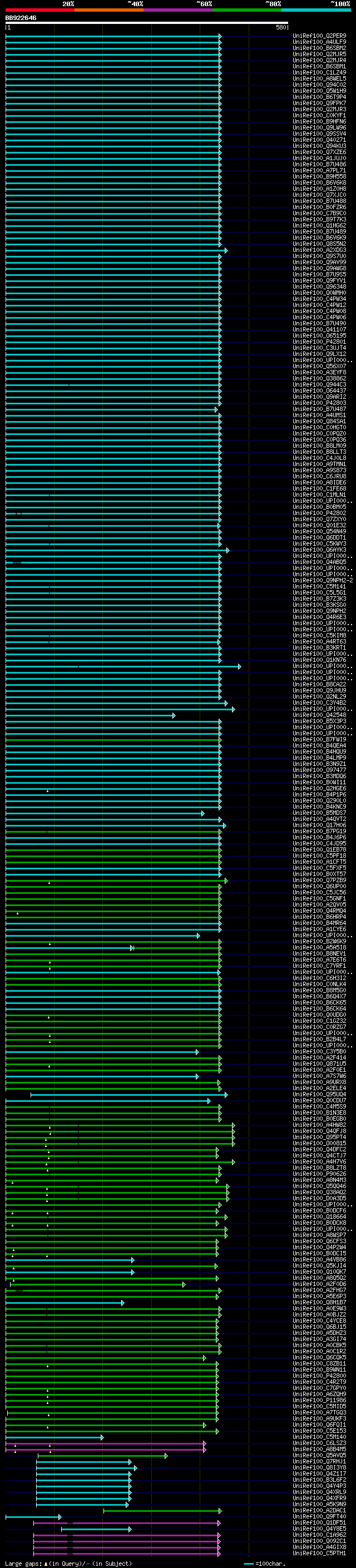
Task: Open hit UniRef100_B0WI11
Action: pos(319,783)
